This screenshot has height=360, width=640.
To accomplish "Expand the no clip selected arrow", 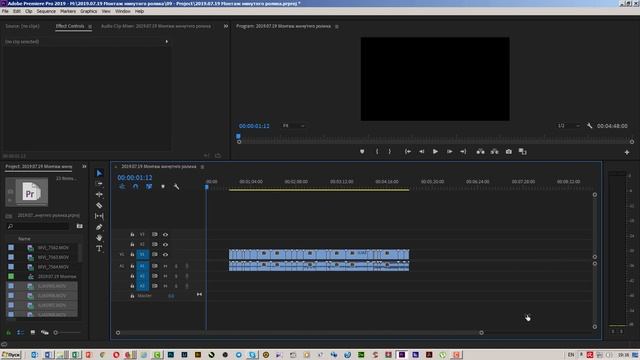I will tap(167, 42).
